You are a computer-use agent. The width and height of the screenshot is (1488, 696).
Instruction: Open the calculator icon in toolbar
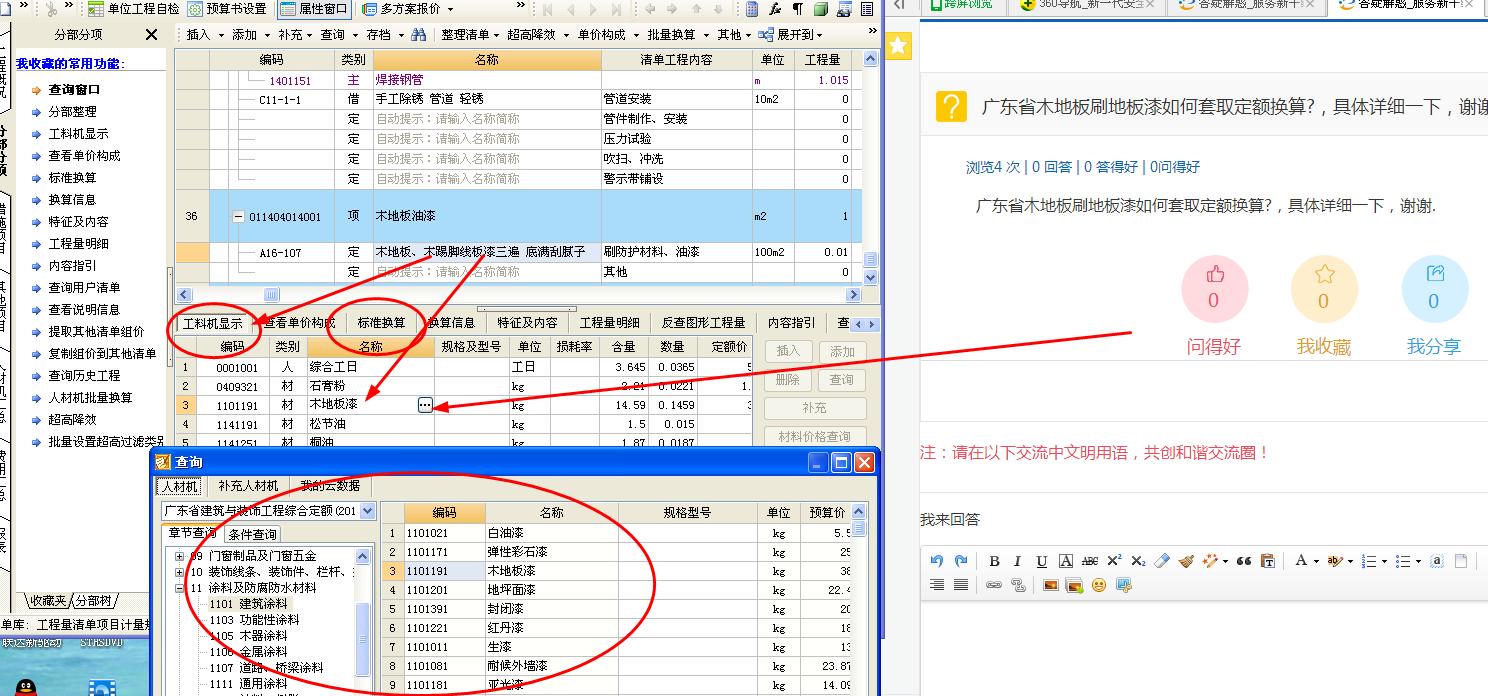click(x=752, y=9)
